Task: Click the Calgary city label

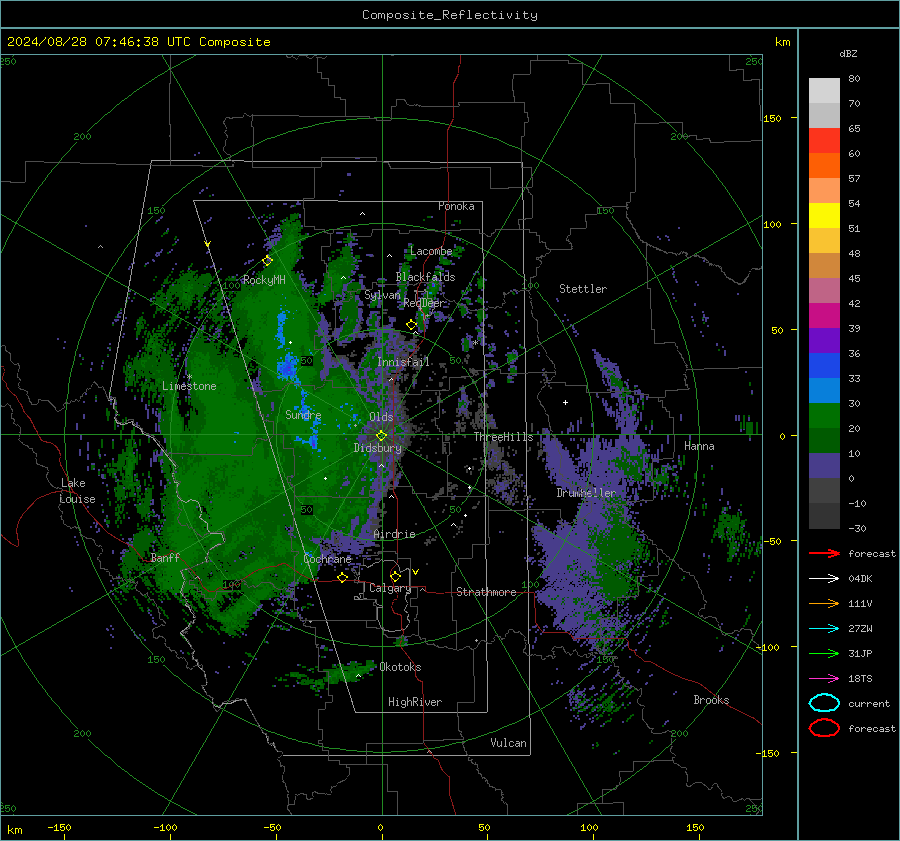Action: coord(390,588)
